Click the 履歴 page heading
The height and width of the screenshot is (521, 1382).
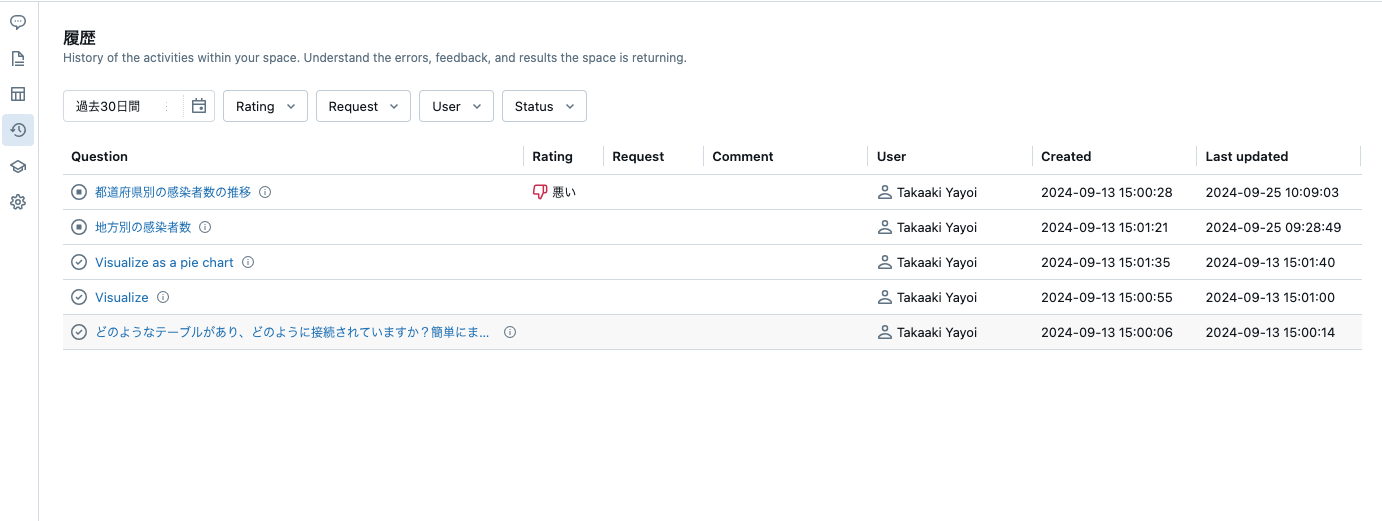[79, 38]
